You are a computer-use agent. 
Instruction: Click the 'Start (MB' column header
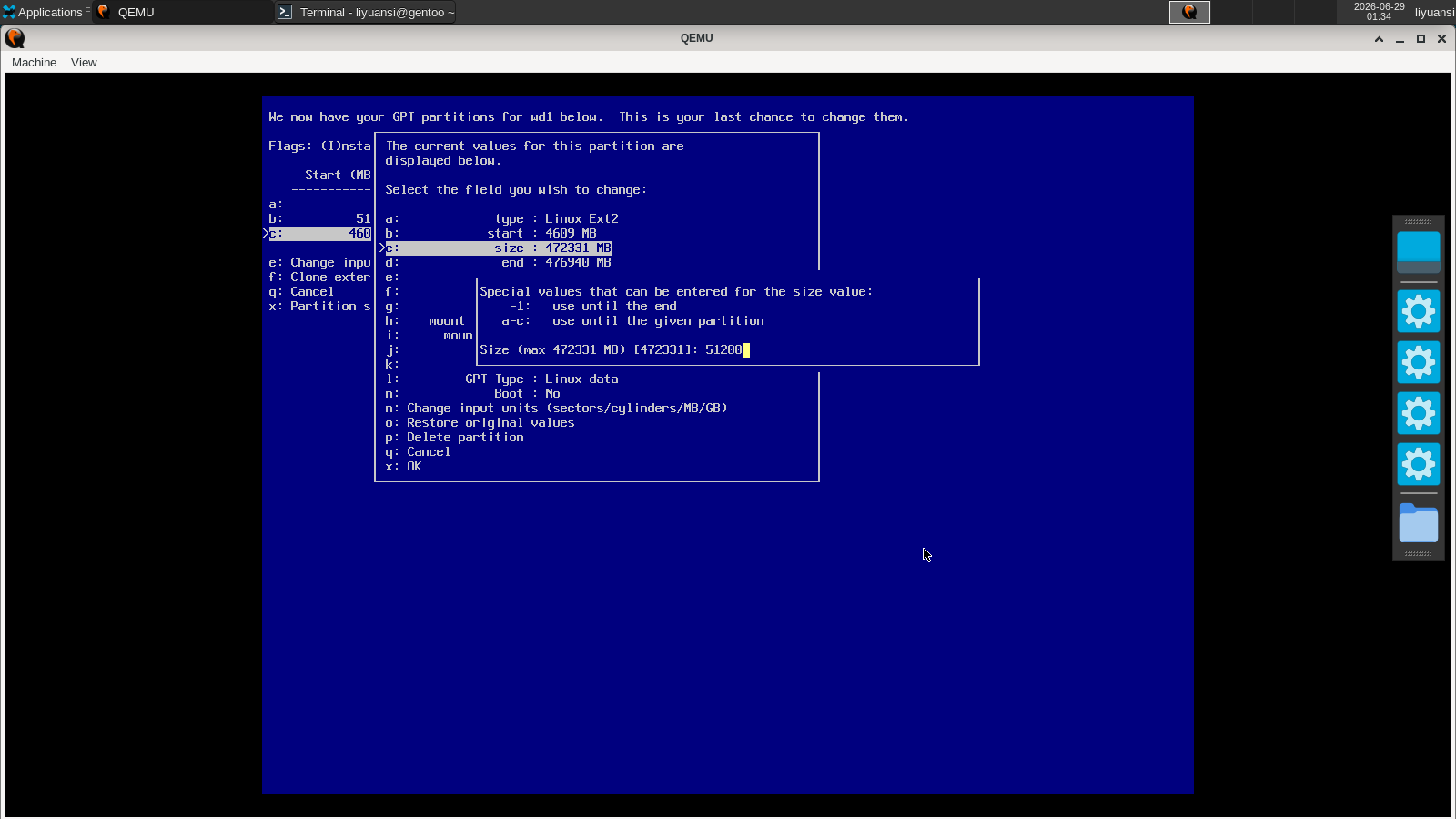pos(338,175)
